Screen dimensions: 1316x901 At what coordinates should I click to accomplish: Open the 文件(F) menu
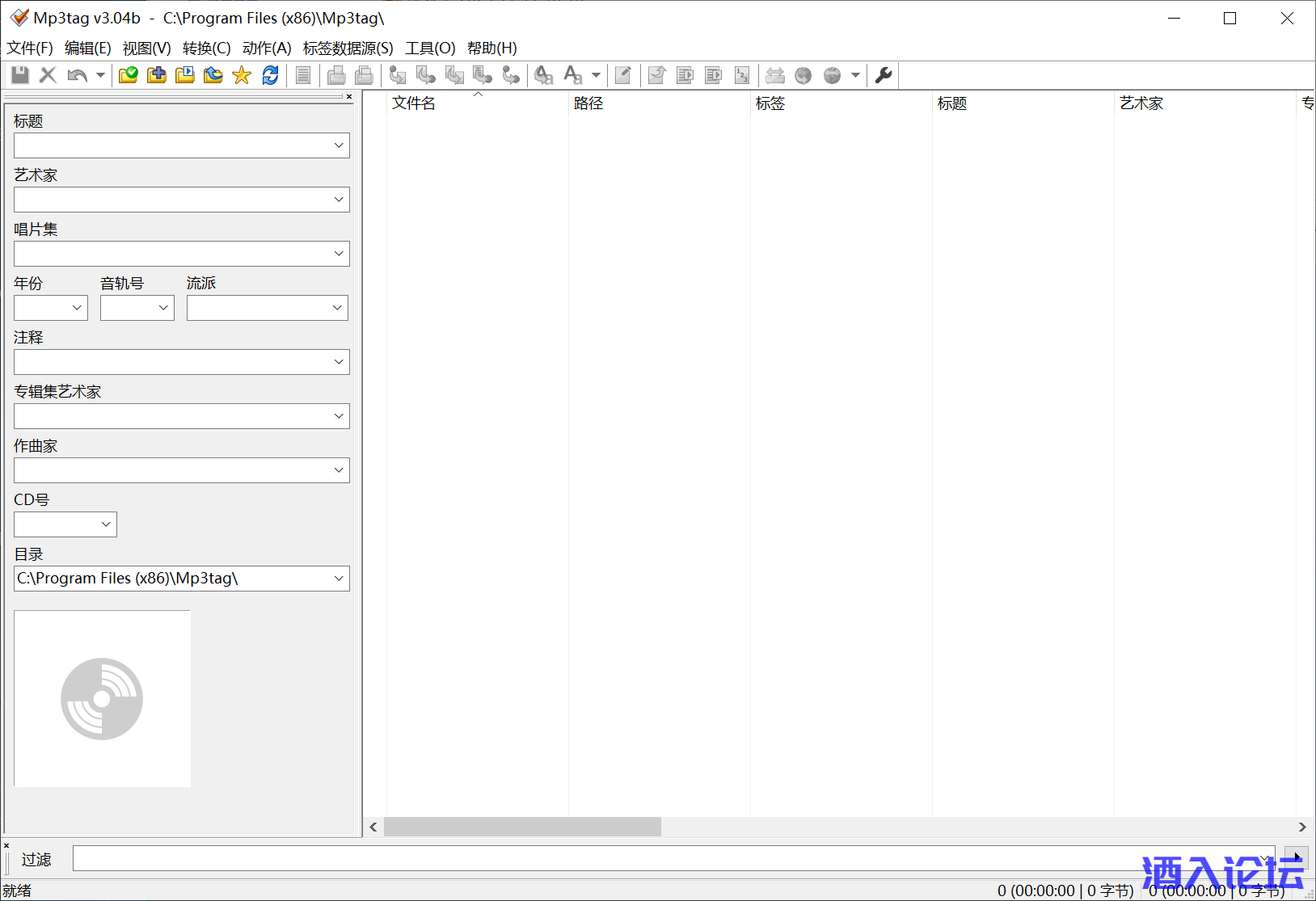pyautogui.click(x=30, y=48)
